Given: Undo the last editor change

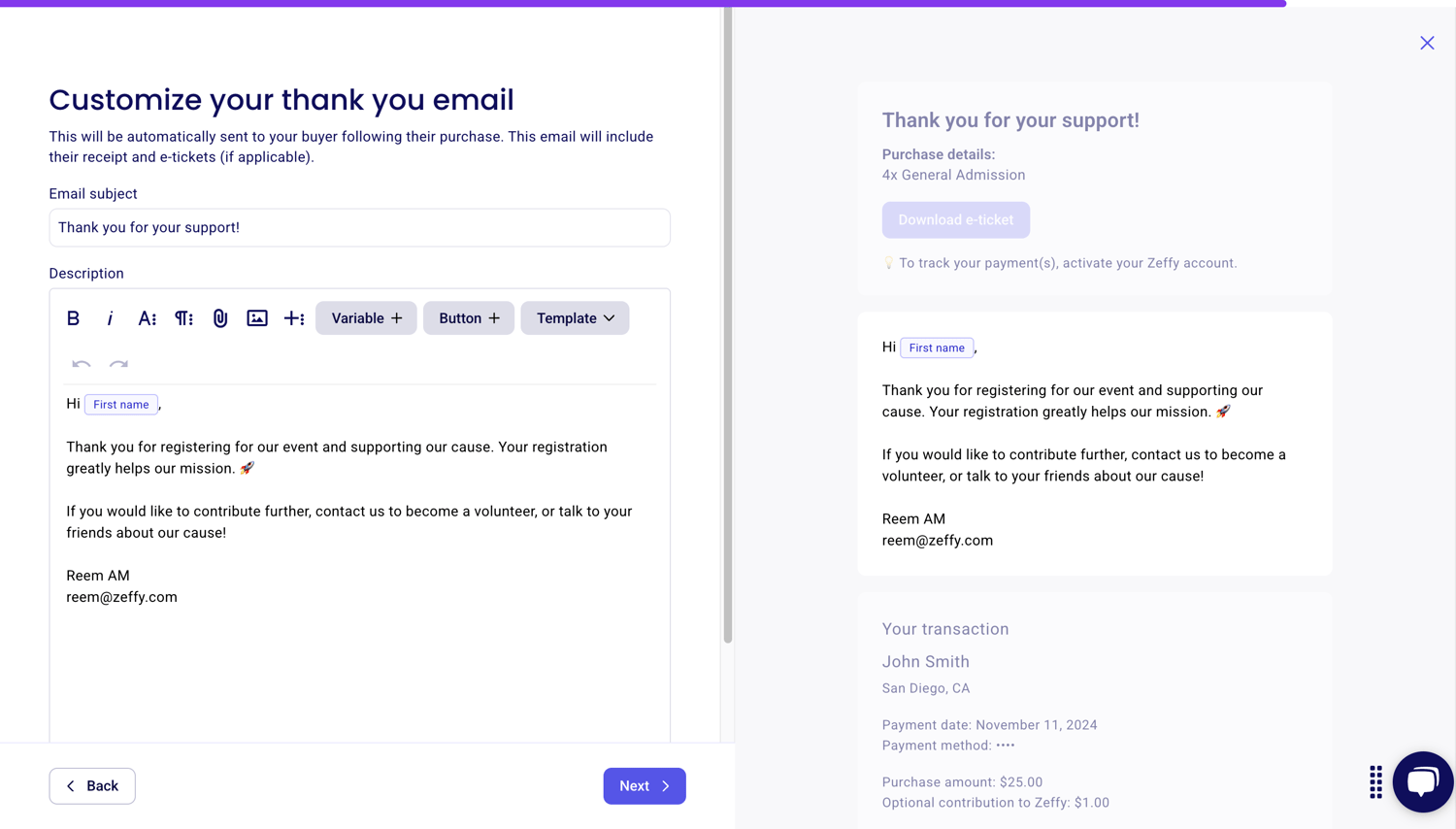Looking at the screenshot, I should [82, 364].
